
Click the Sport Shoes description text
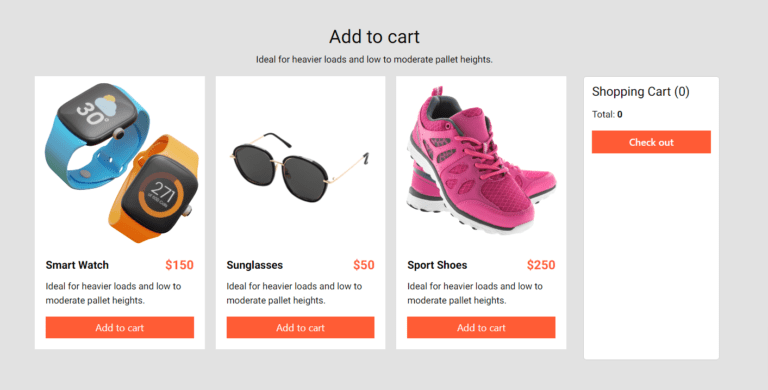coord(475,293)
